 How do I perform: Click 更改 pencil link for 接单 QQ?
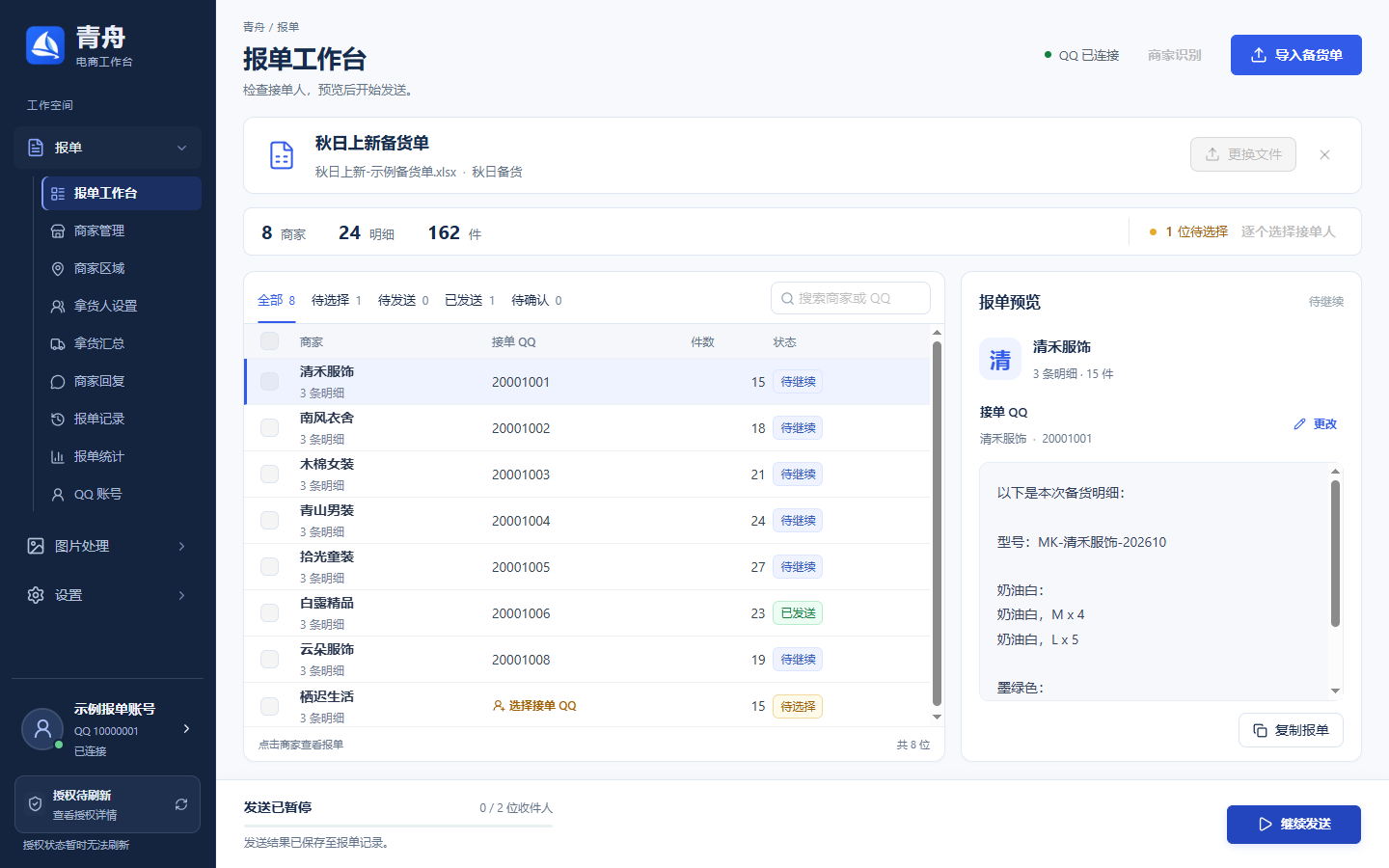coord(1315,424)
